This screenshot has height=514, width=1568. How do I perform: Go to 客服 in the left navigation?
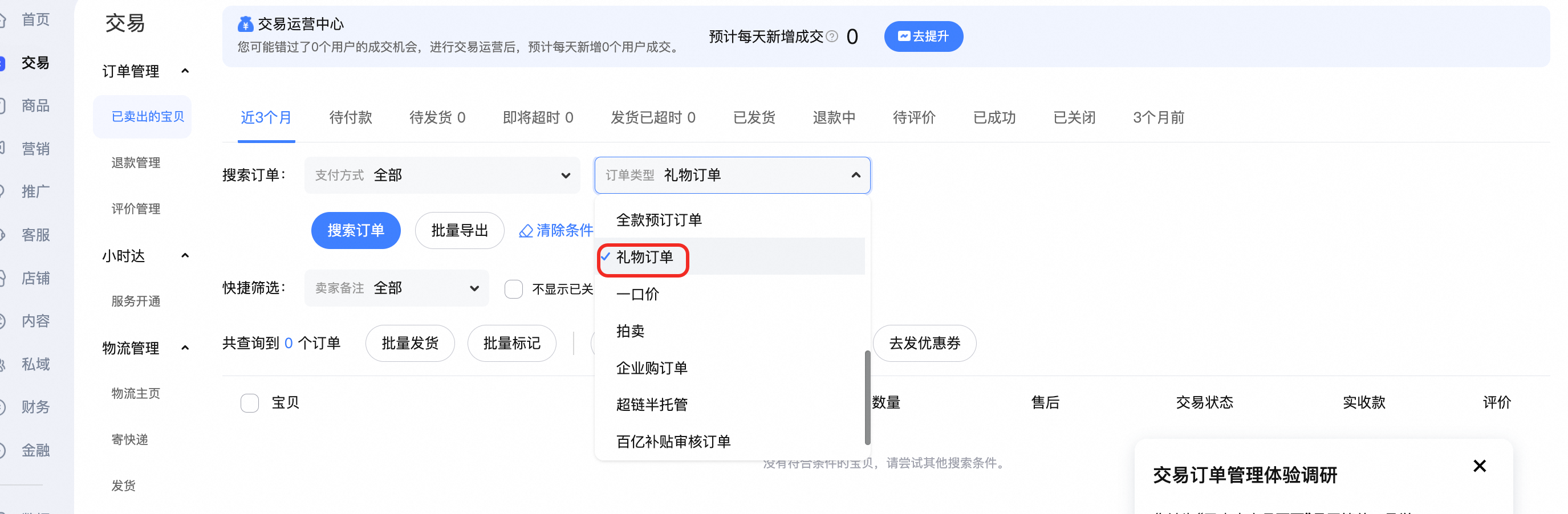[35, 235]
